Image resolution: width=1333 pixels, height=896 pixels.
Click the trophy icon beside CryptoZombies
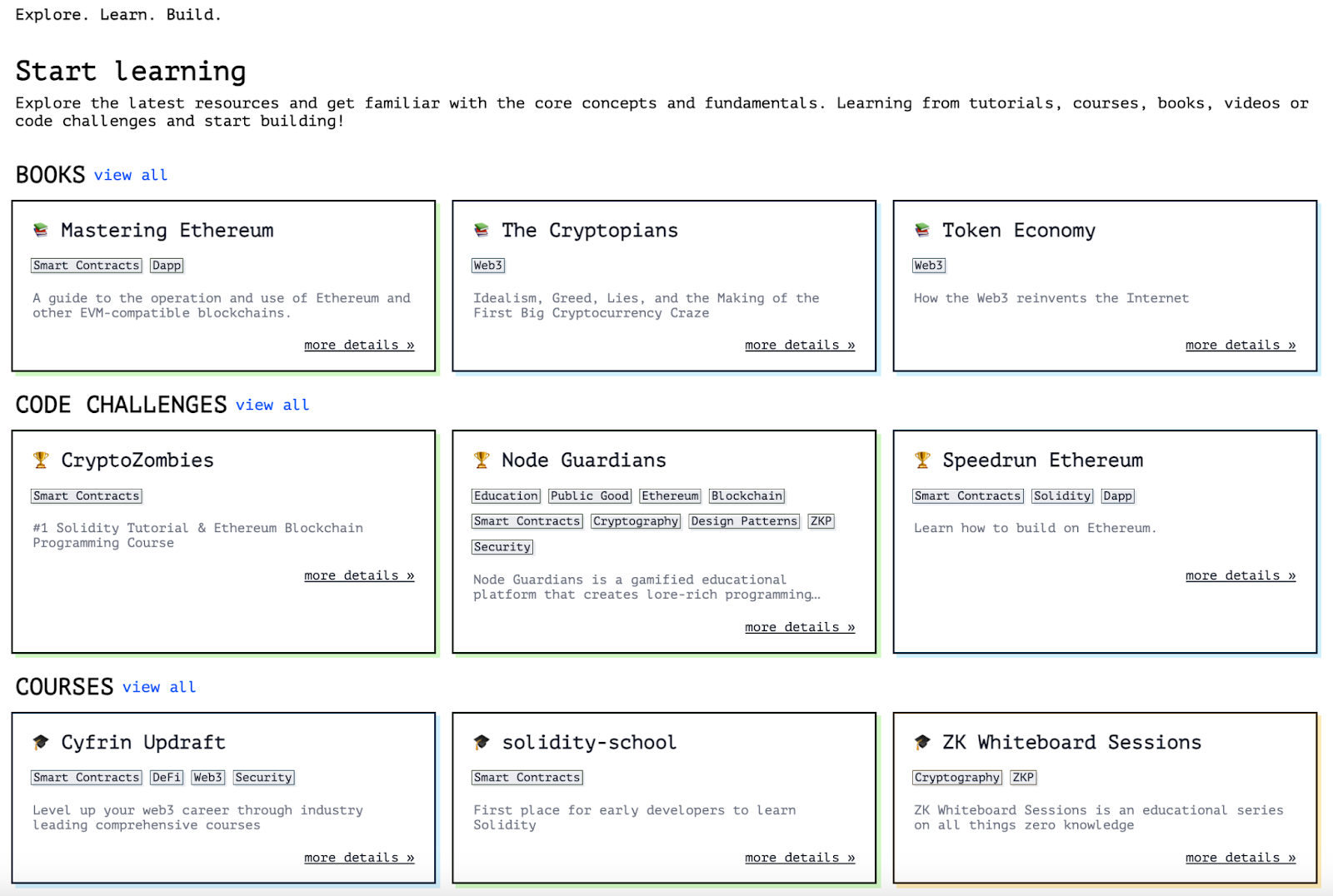(x=40, y=460)
